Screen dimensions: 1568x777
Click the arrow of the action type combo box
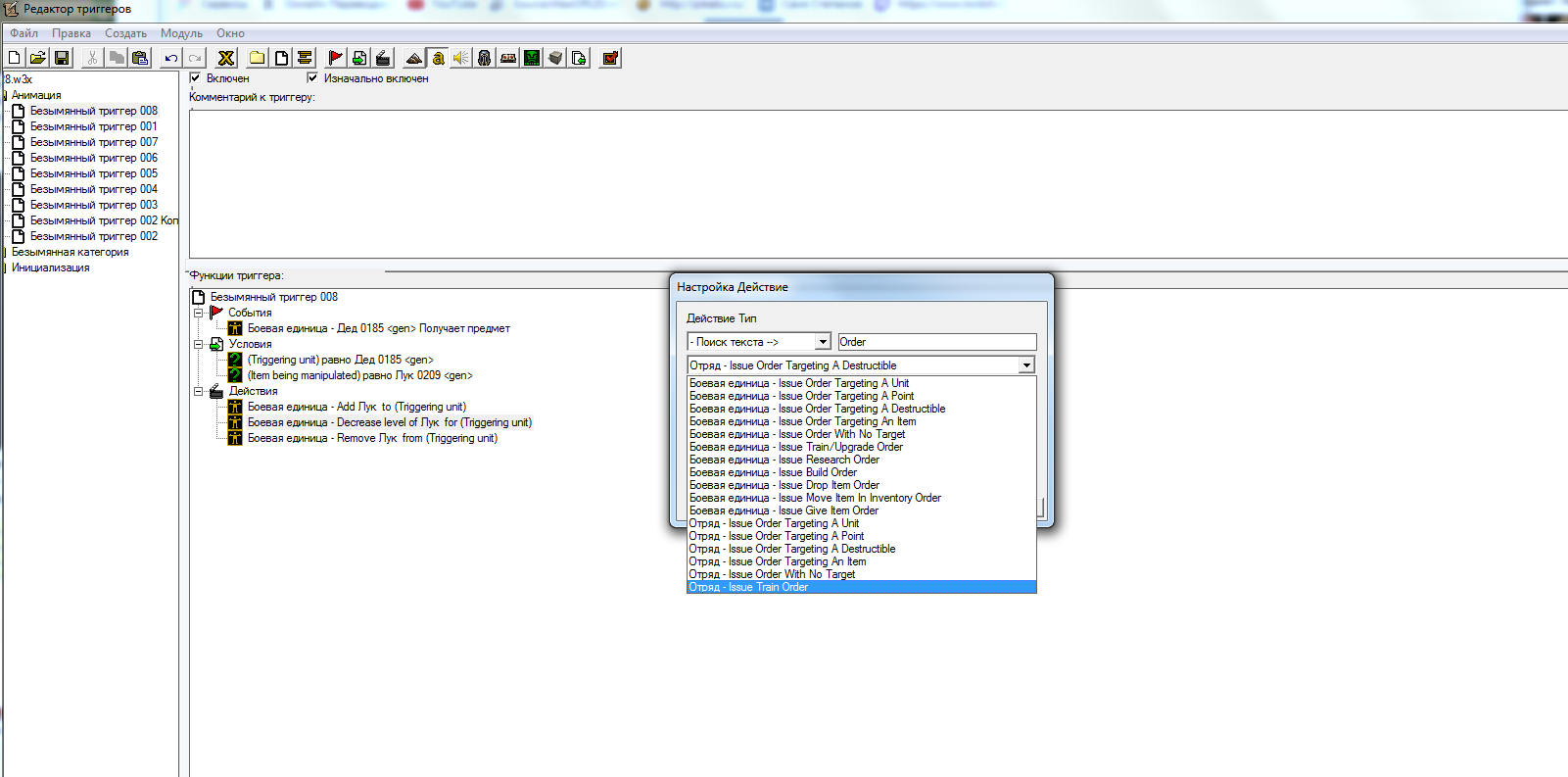(1026, 365)
